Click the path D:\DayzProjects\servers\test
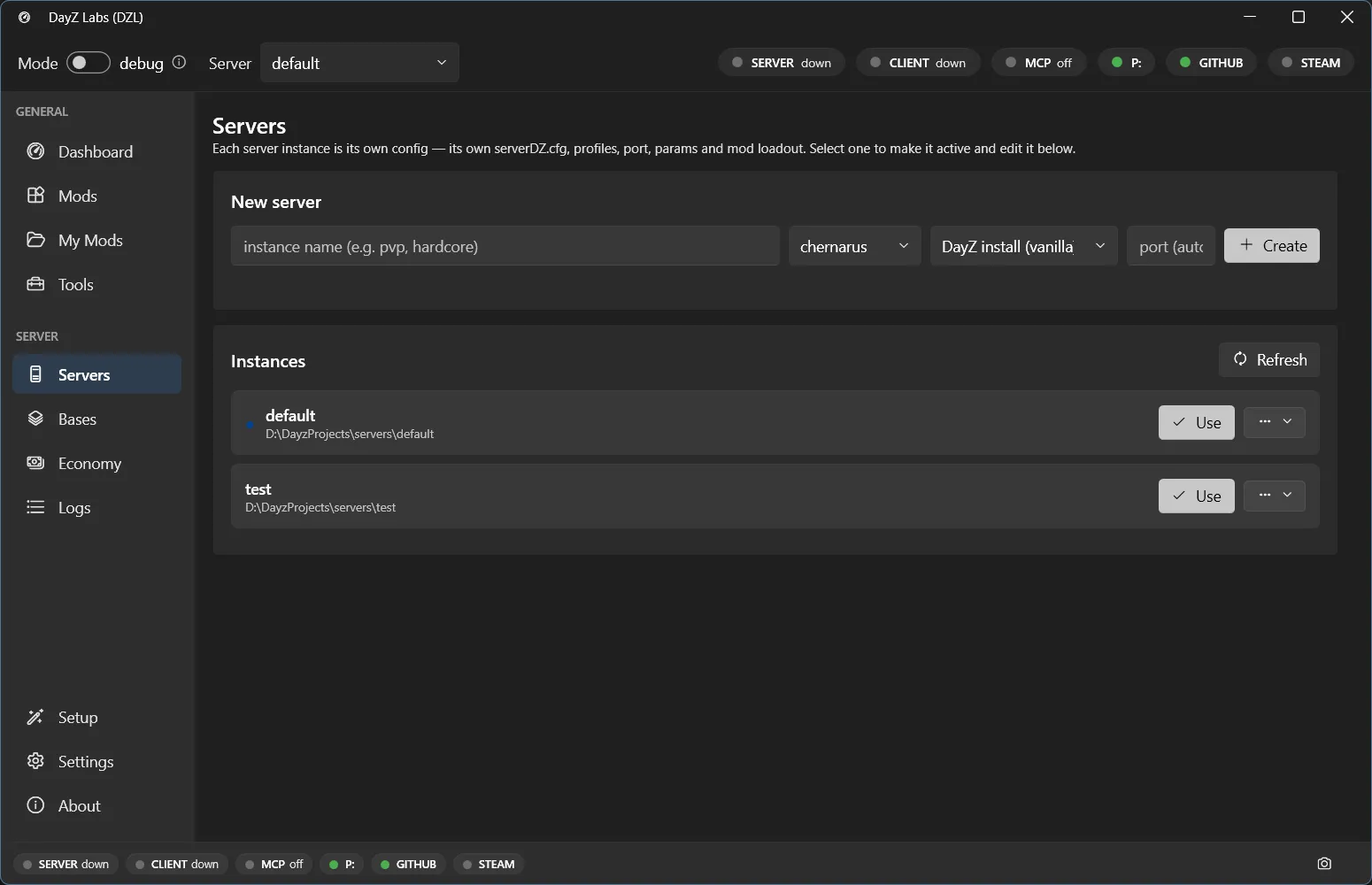This screenshot has width=1372, height=885. click(x=320, y=507)
